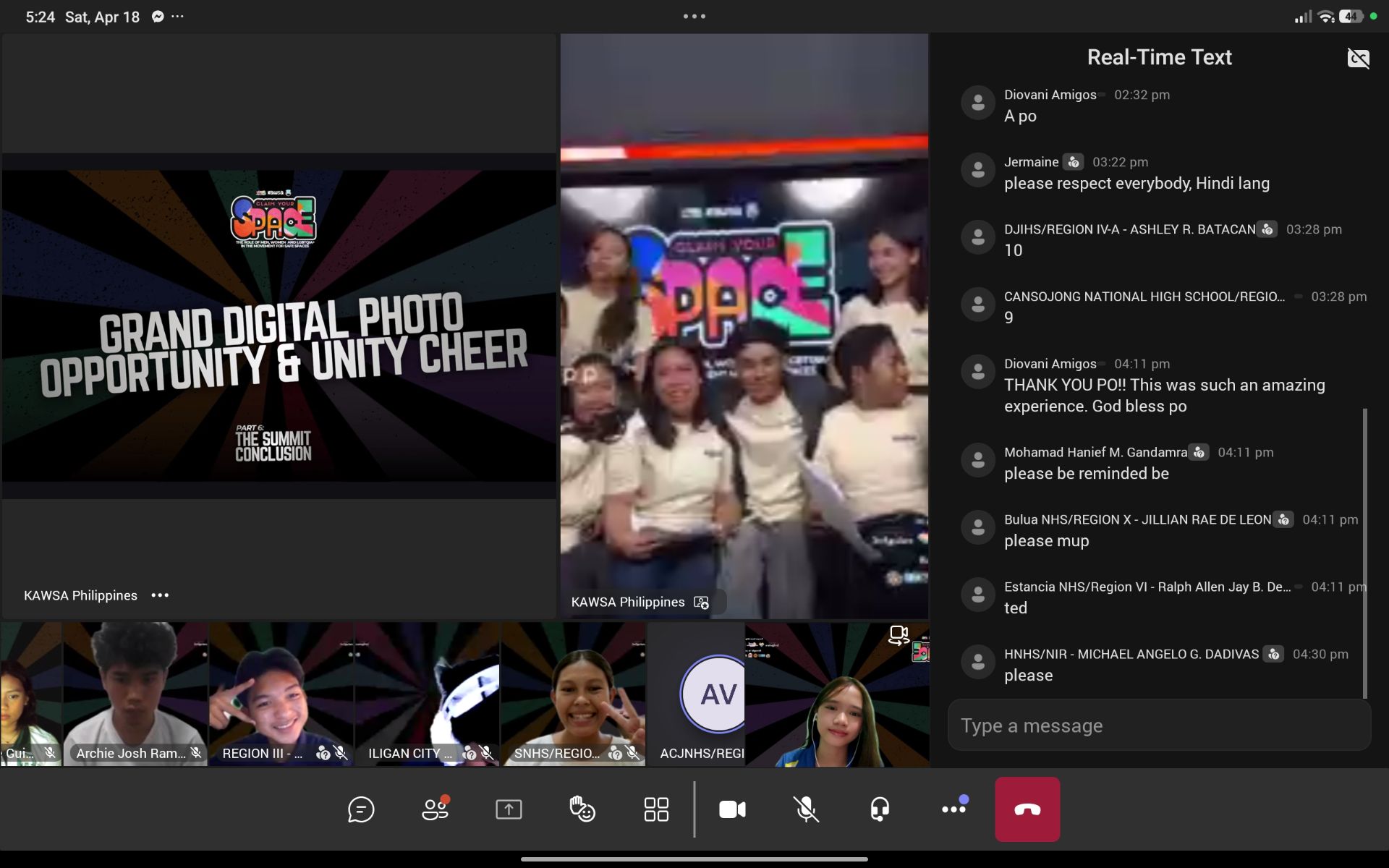Tap the Wi-Fi indicator in status bar
This screenshot has height=868, width=1389.
coord(1326,17)
